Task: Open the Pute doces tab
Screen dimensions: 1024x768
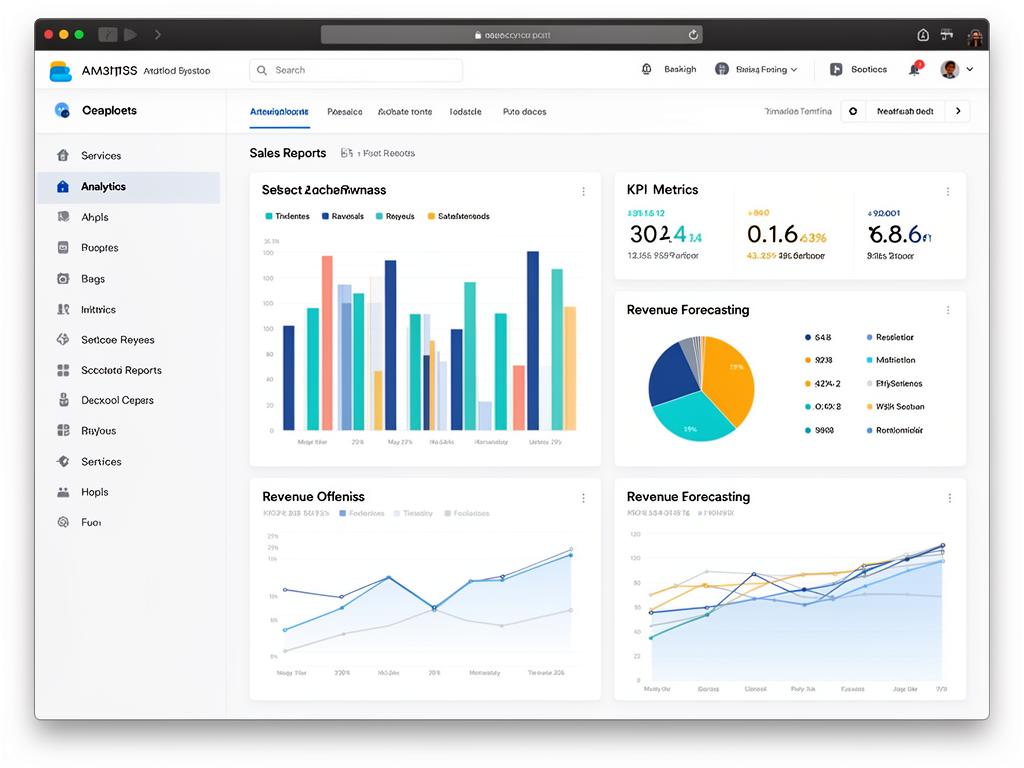Action: point(524,112)
